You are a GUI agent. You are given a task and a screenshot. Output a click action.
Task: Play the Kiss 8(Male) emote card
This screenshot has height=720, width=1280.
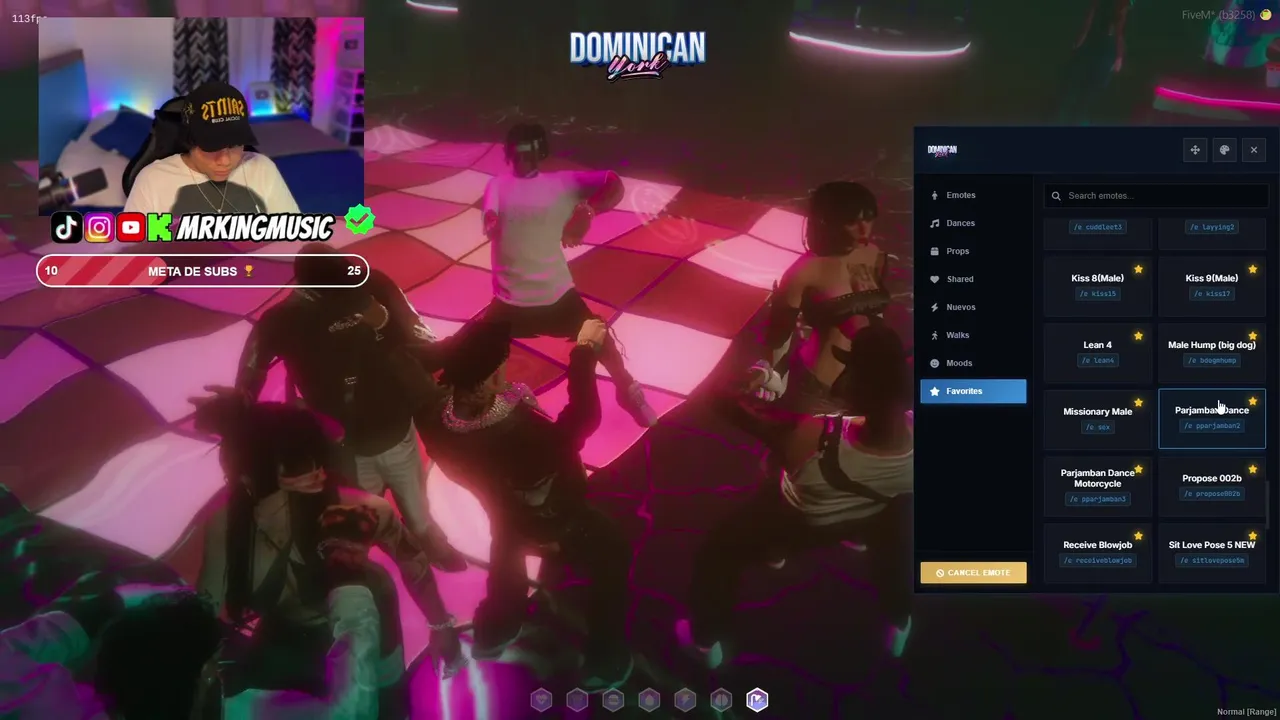click(1097, 285)
